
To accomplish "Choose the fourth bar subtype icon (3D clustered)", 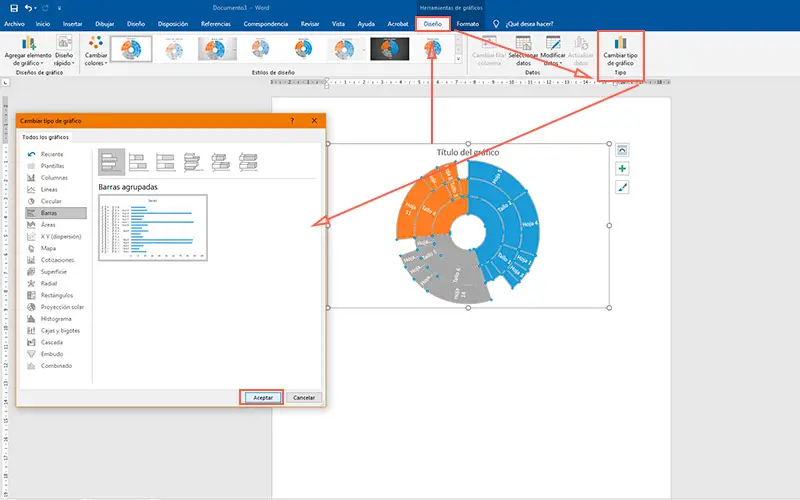I will (192, 162).
